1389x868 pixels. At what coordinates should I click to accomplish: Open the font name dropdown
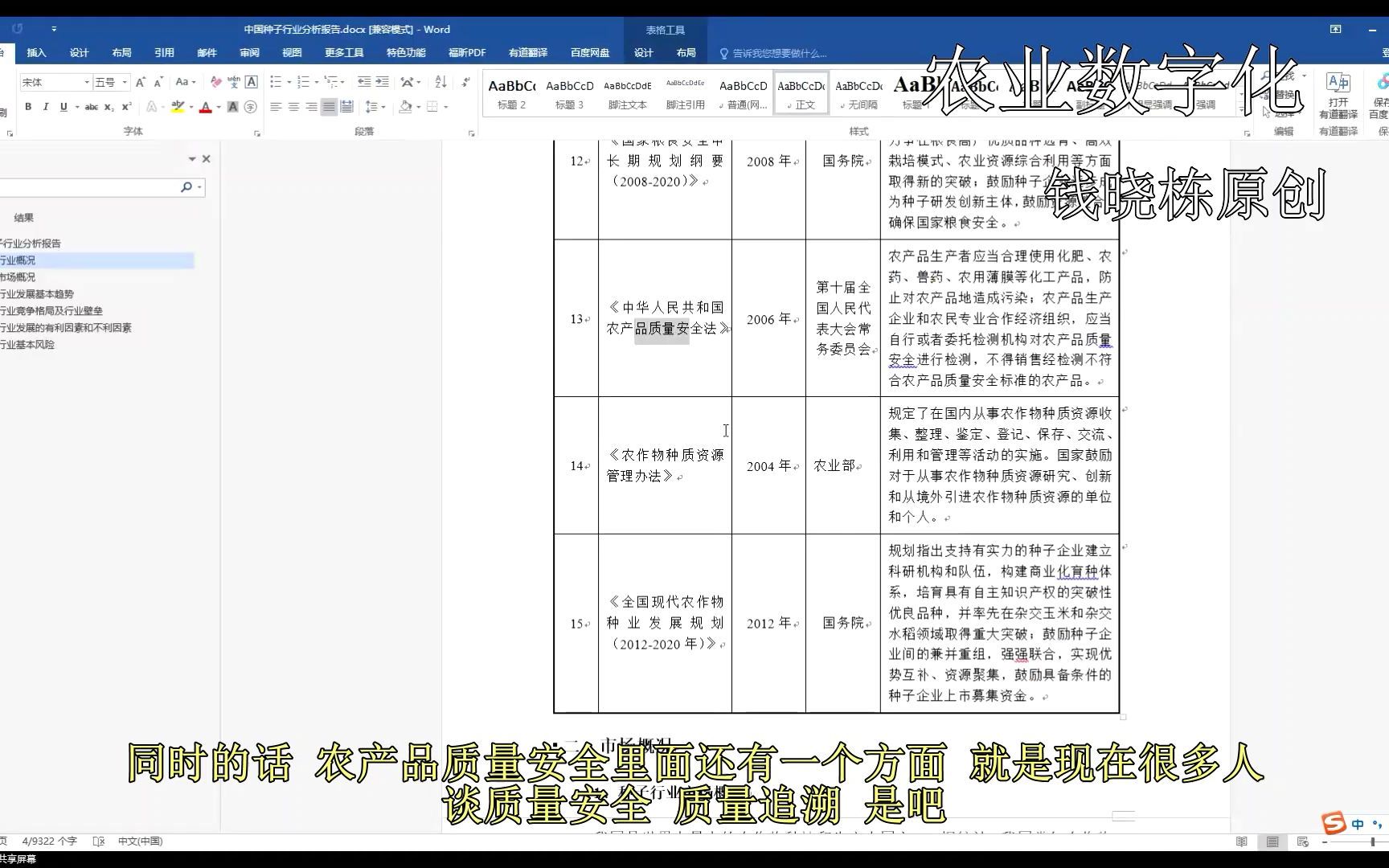(x=87, y=82)
